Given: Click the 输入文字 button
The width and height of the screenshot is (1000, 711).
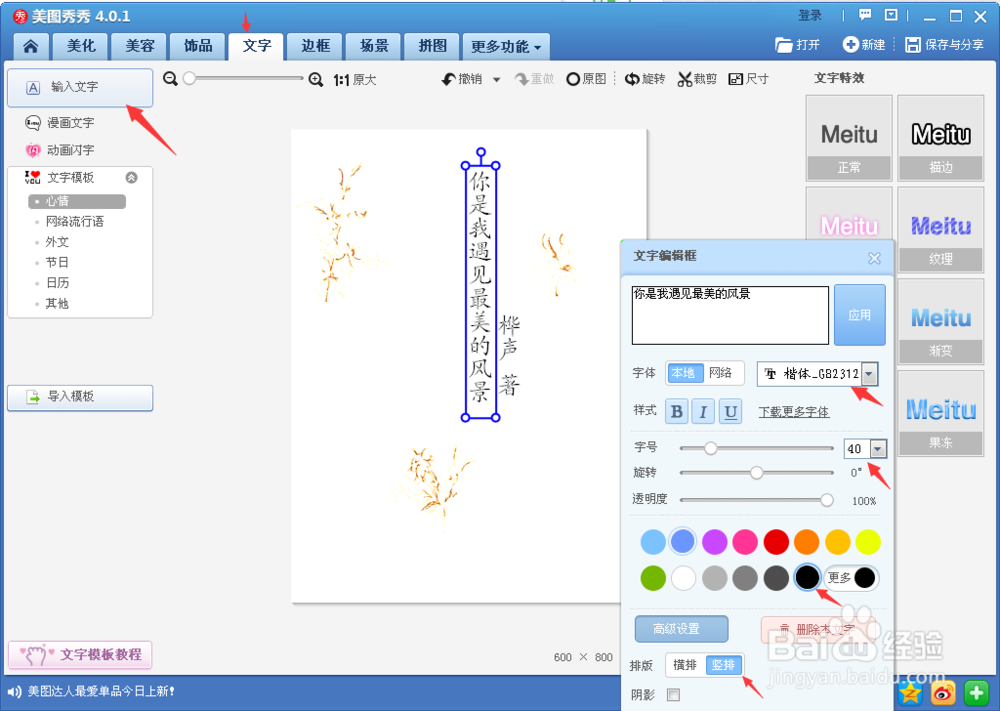Looking at the screenshot, I should [80, 87].
